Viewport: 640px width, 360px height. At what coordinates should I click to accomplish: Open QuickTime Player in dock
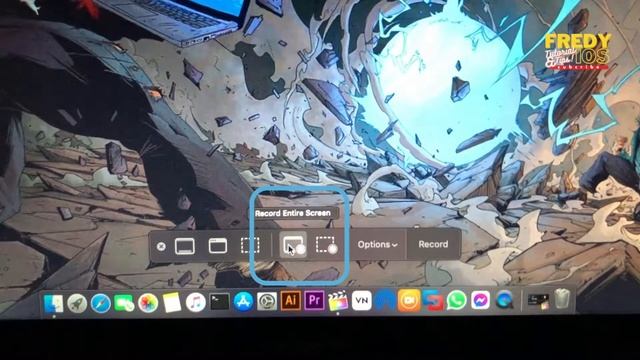click(504, 300)
